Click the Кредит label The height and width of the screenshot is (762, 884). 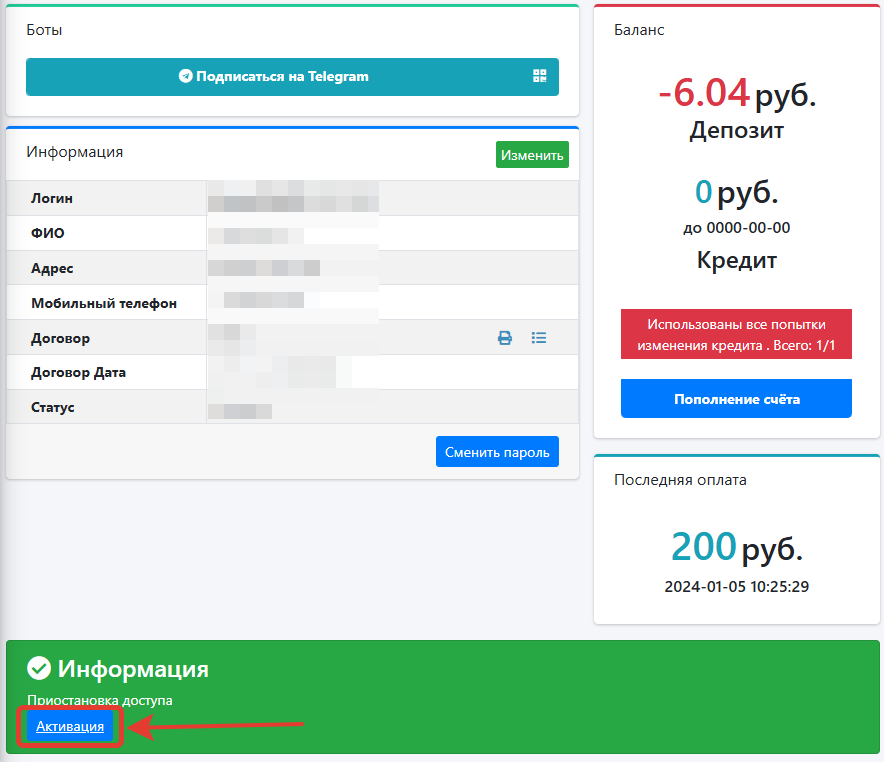tap(736, 260)
